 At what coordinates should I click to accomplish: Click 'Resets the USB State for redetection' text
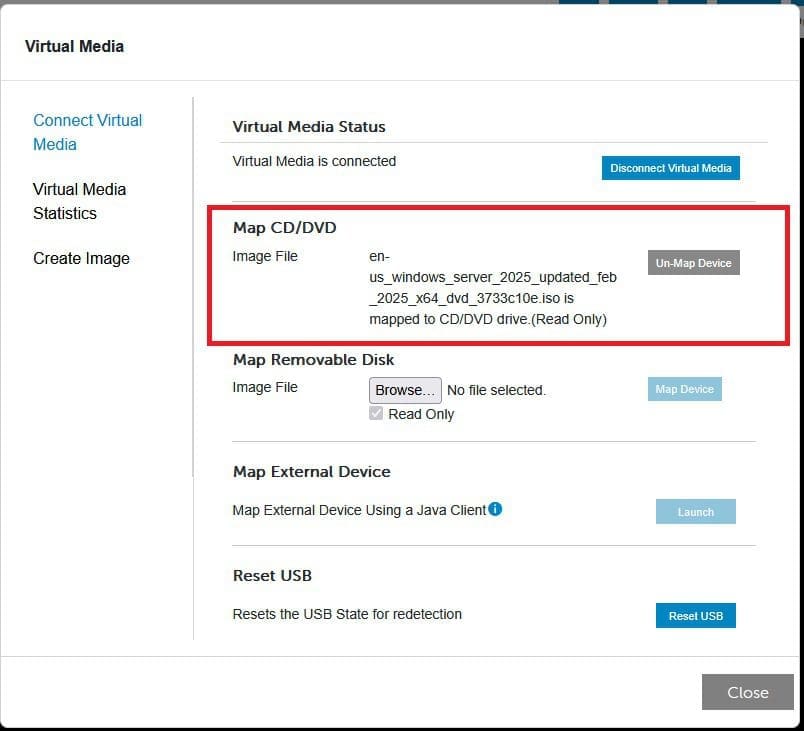click(347, 614)
